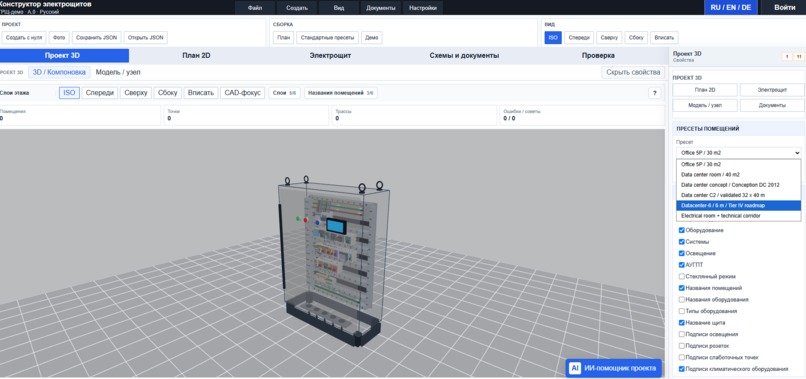This screenshot has height=379, width=806.
Task: Click the Создать с нуля button
Action: coord(24,38)
